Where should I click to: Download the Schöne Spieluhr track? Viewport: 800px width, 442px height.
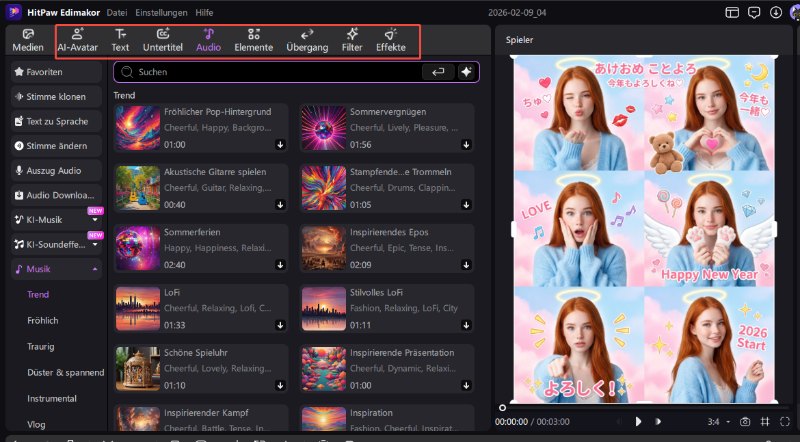coord(280,385)
